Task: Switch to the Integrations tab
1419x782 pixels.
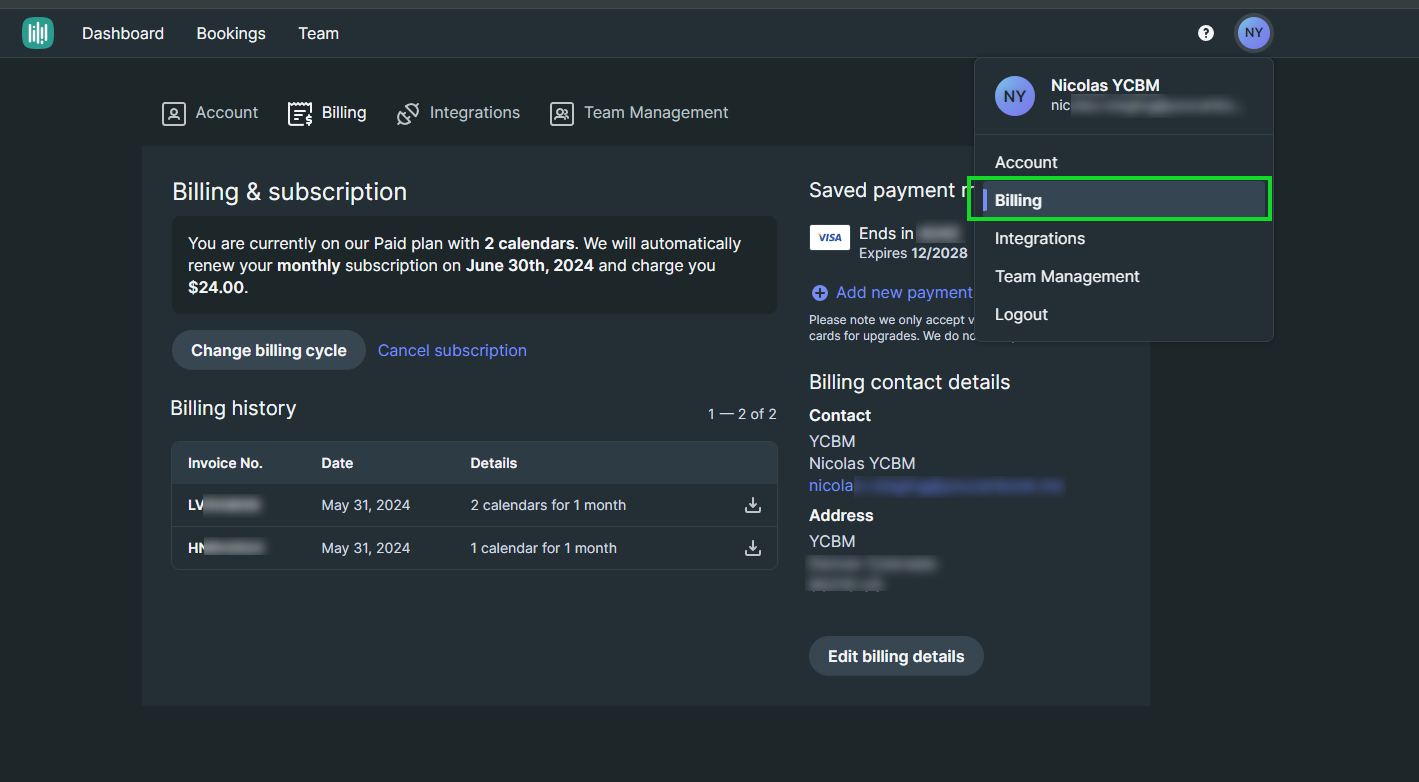Action: tap(458, 113)
